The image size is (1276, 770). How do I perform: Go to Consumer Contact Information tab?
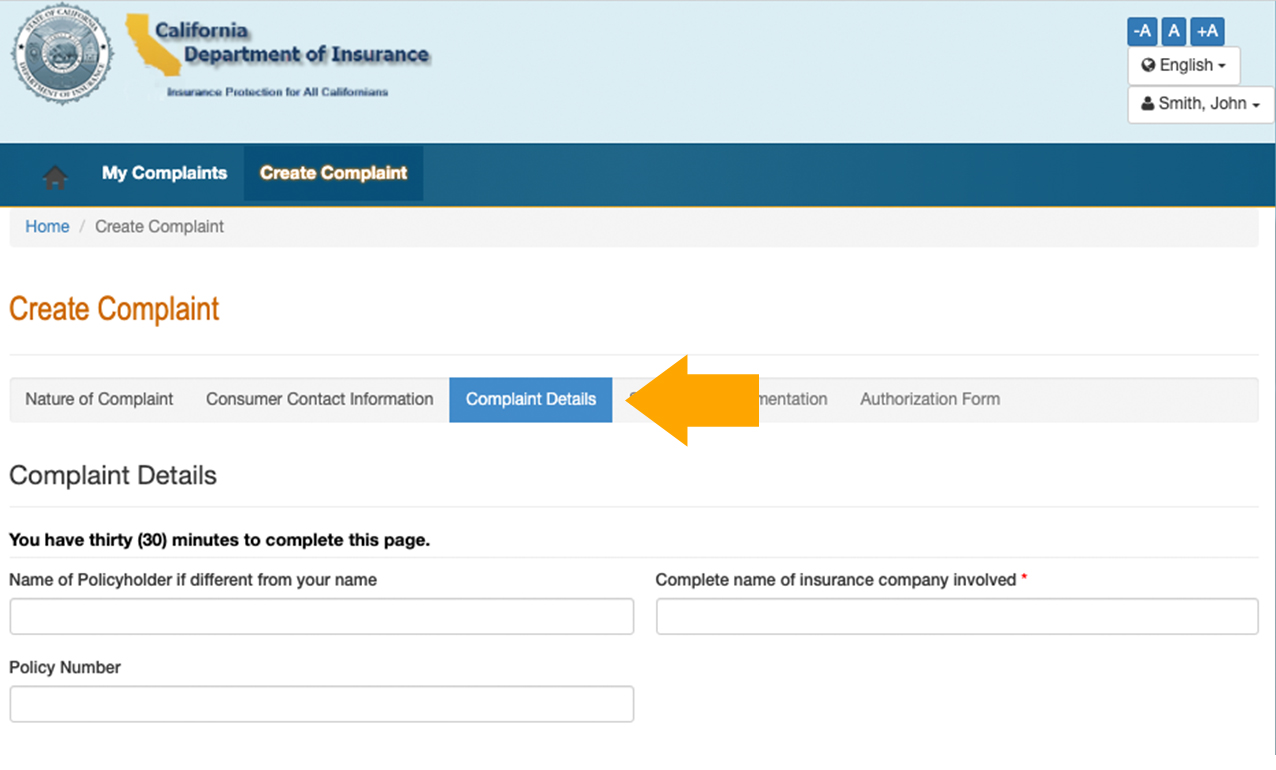click(x=319, y=399)
